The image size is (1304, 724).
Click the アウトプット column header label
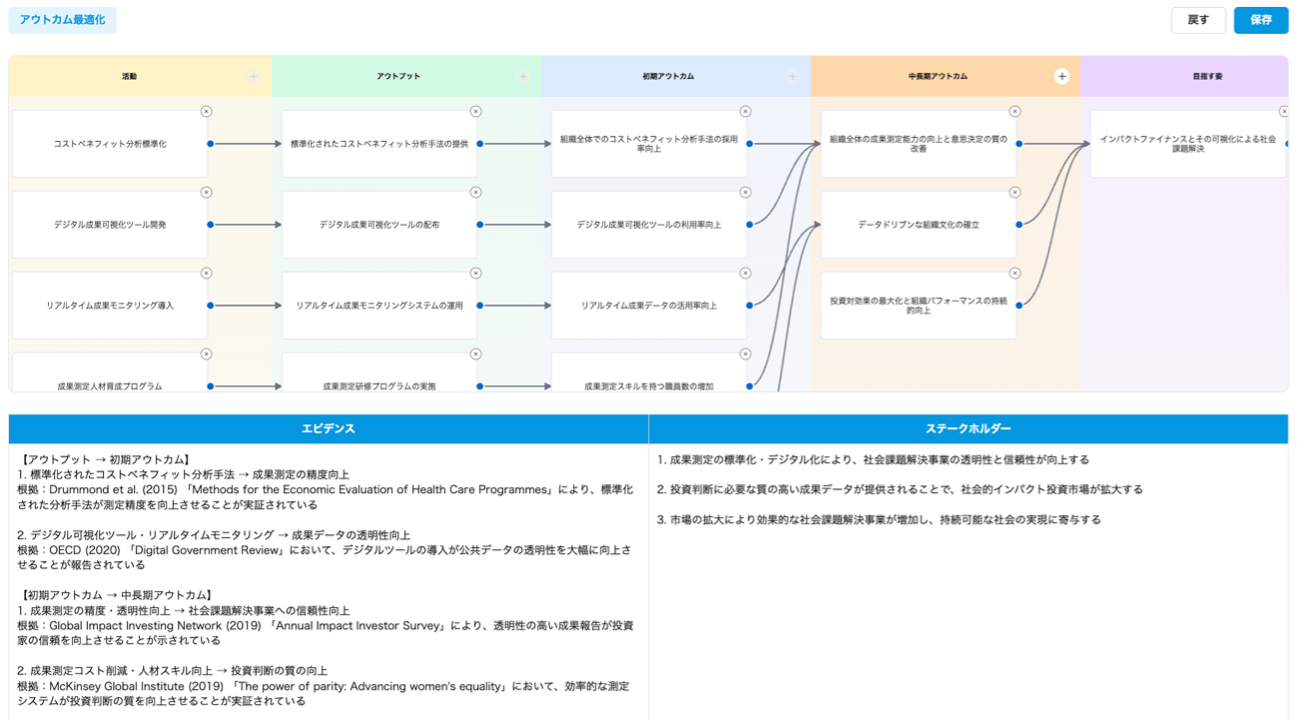click(x=399, y=76)
